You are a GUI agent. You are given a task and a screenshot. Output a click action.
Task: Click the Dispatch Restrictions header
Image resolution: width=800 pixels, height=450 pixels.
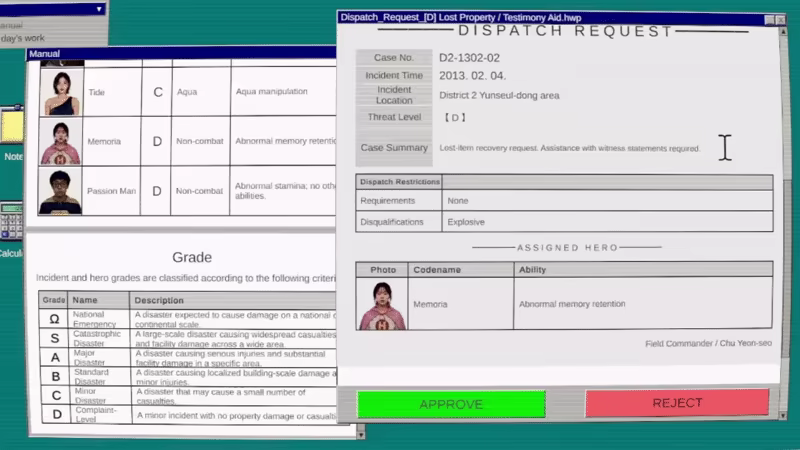[399, 182]
